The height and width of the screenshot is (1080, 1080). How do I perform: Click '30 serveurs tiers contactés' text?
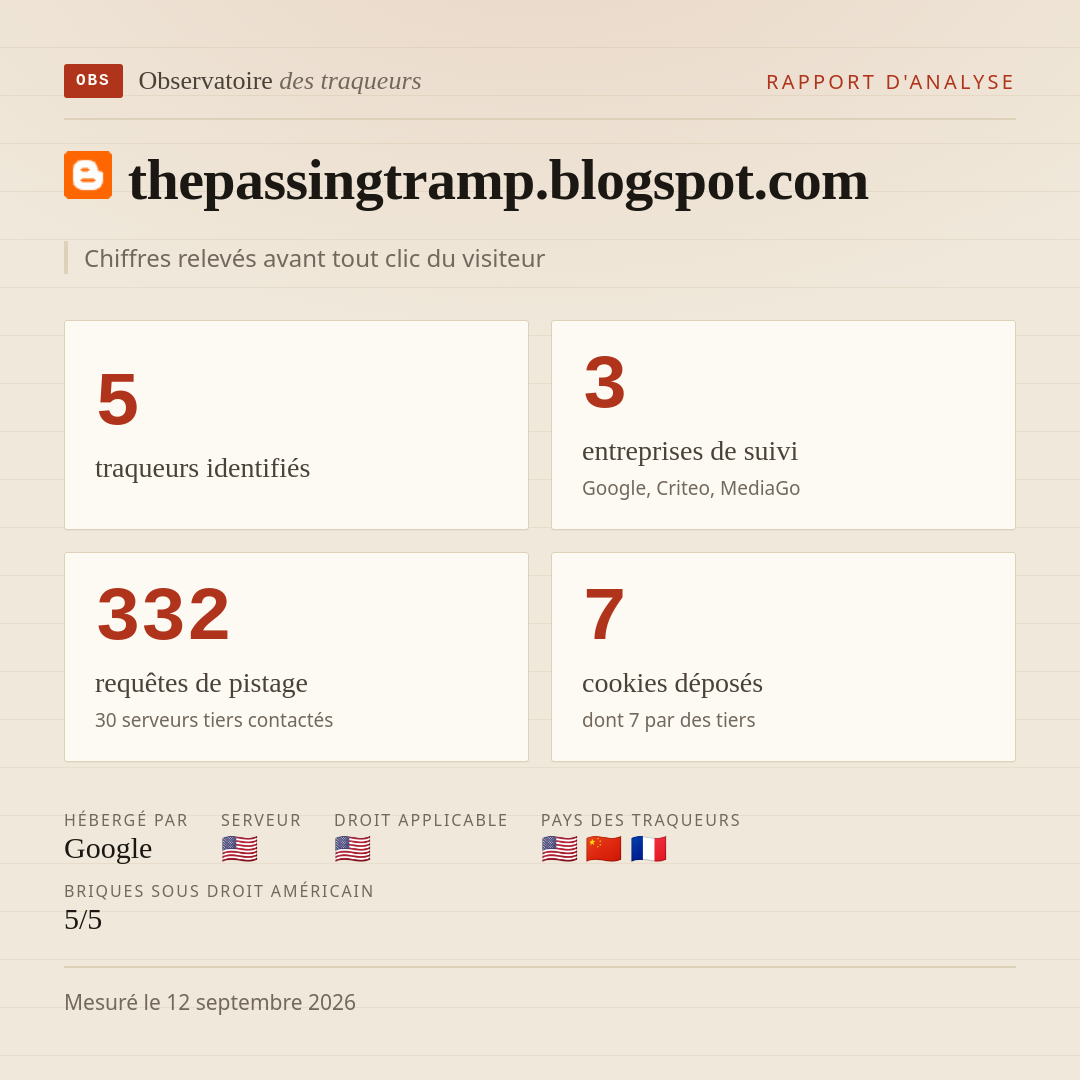coord(214,720)
